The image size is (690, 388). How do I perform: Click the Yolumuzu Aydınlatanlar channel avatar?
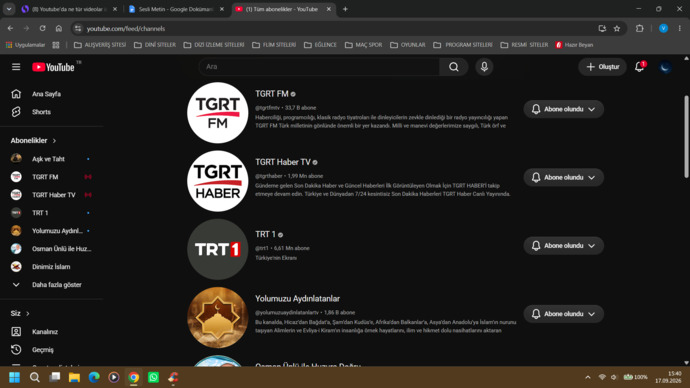[217, 317]
